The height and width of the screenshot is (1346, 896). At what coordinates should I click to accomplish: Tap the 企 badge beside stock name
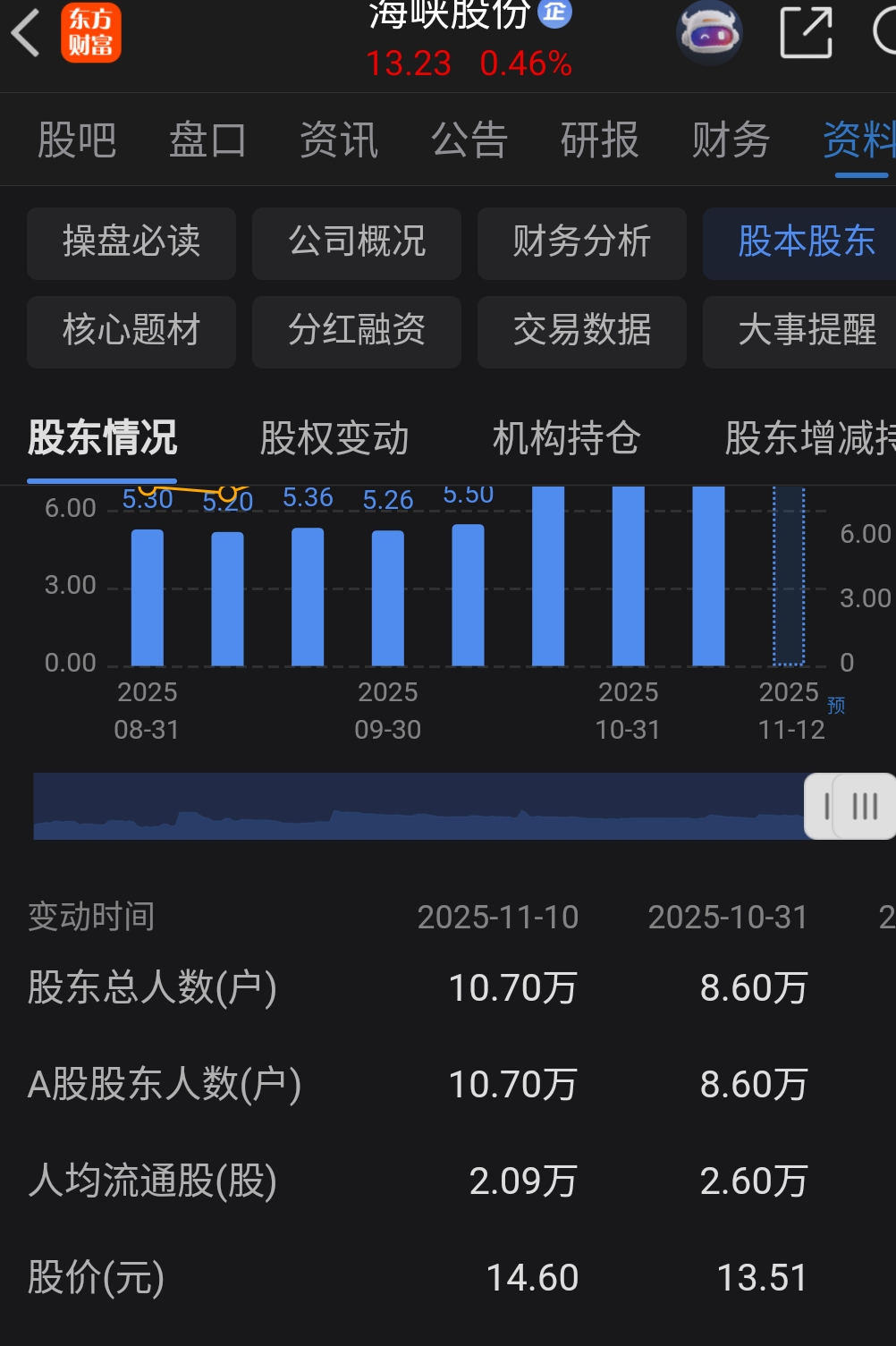tap(554, 13)
